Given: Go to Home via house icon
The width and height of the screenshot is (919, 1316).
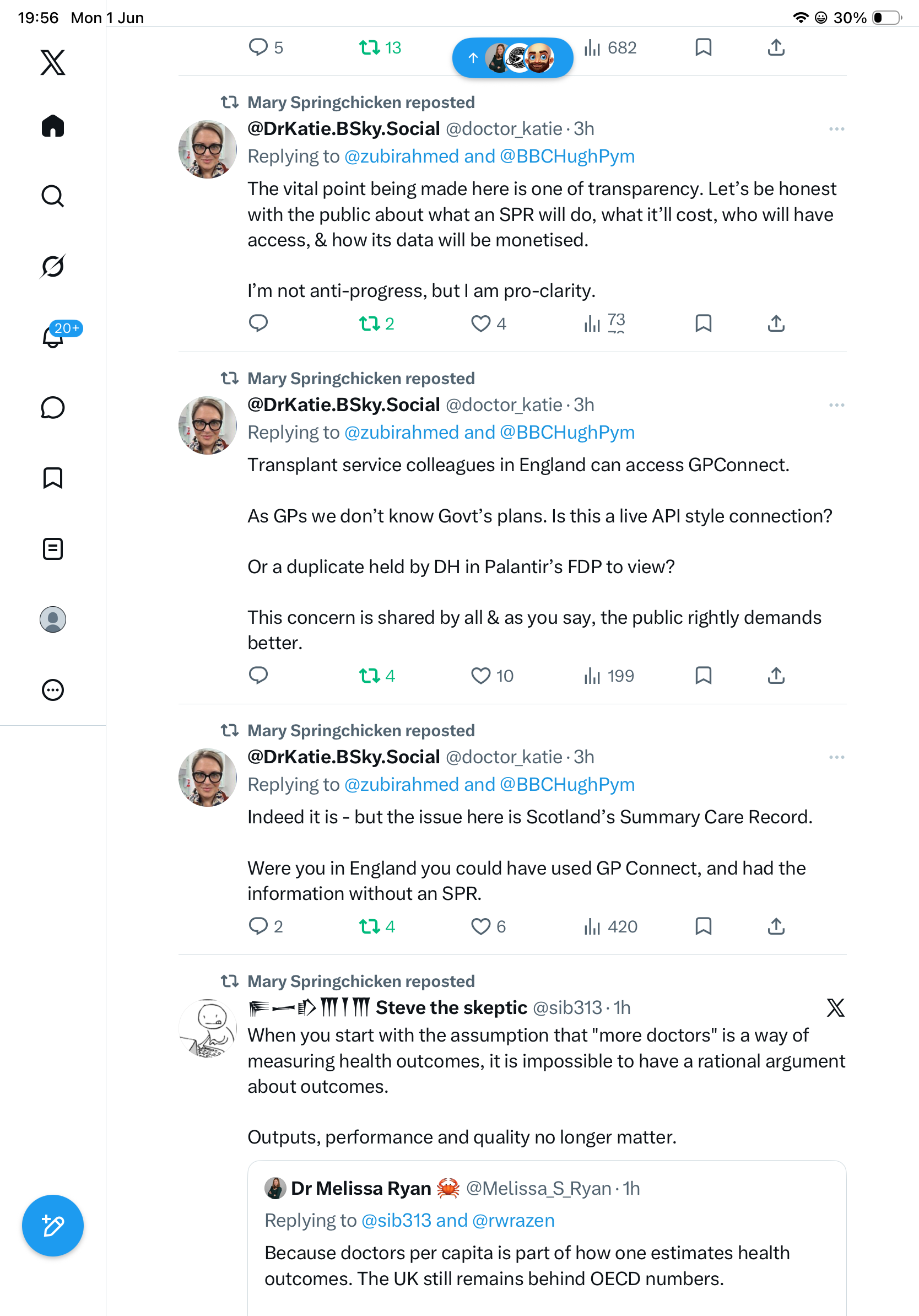Looking at the screenshot, I should (x=53, y=126).
